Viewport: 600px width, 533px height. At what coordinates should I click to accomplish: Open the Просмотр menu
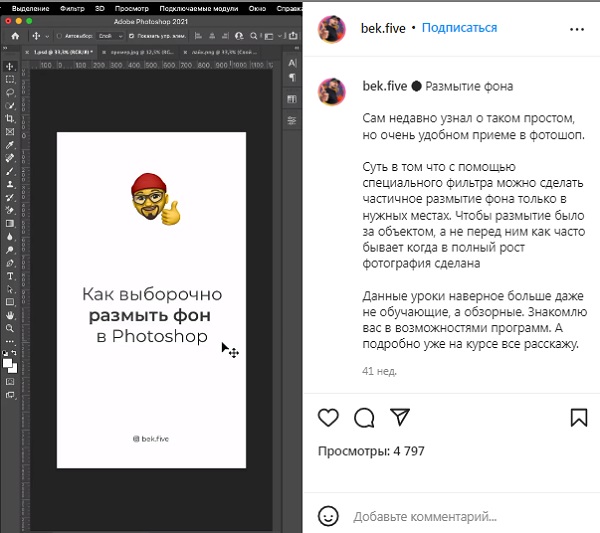coord(132,8)
